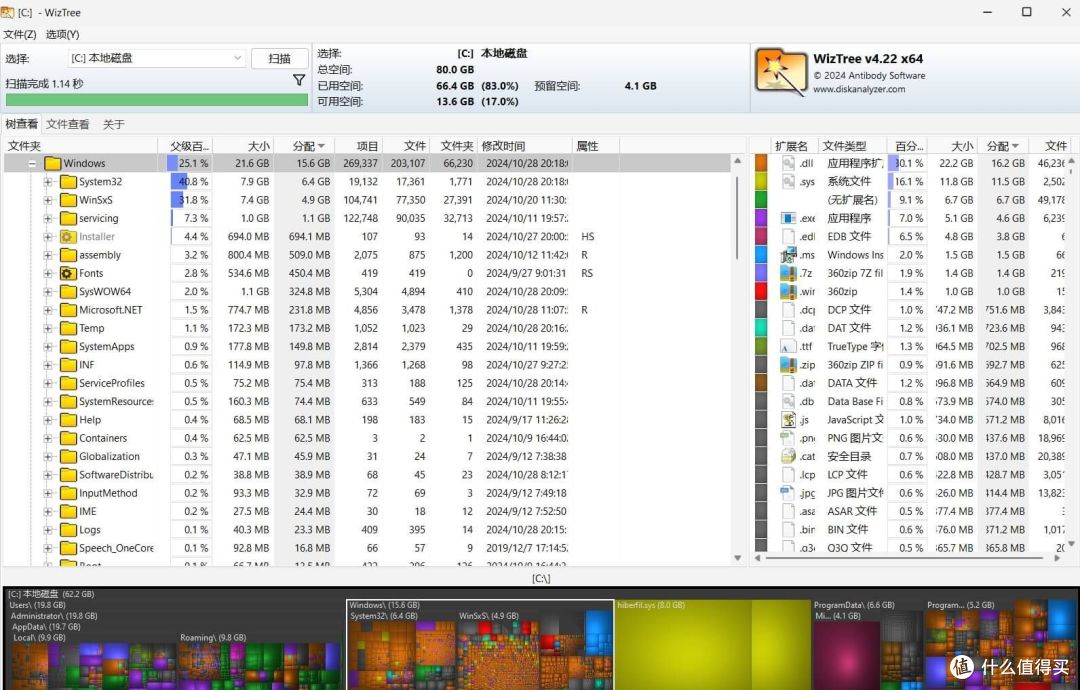This screenshot has width=1080, height=690.
Task: Click the WinSxS folder icon
Action: tap(68, 200)
